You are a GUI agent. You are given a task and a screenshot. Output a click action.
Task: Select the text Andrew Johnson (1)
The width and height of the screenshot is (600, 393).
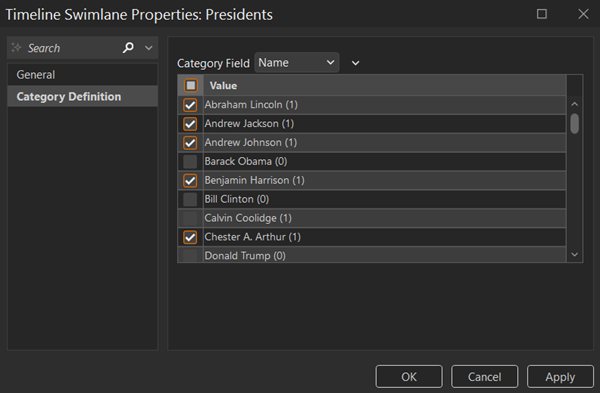pos(251,142)
